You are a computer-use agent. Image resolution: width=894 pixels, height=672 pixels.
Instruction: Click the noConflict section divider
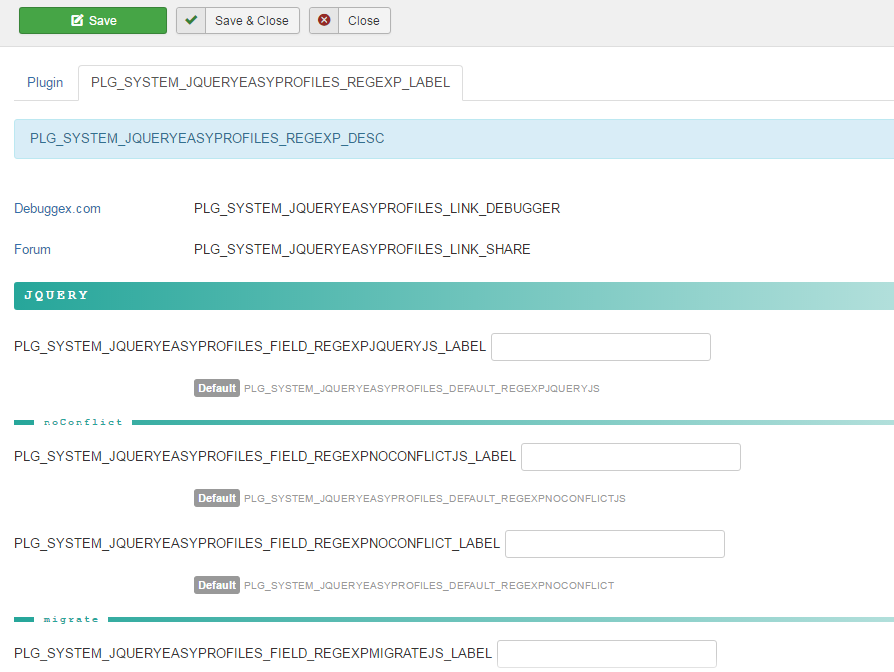(83, 422)
